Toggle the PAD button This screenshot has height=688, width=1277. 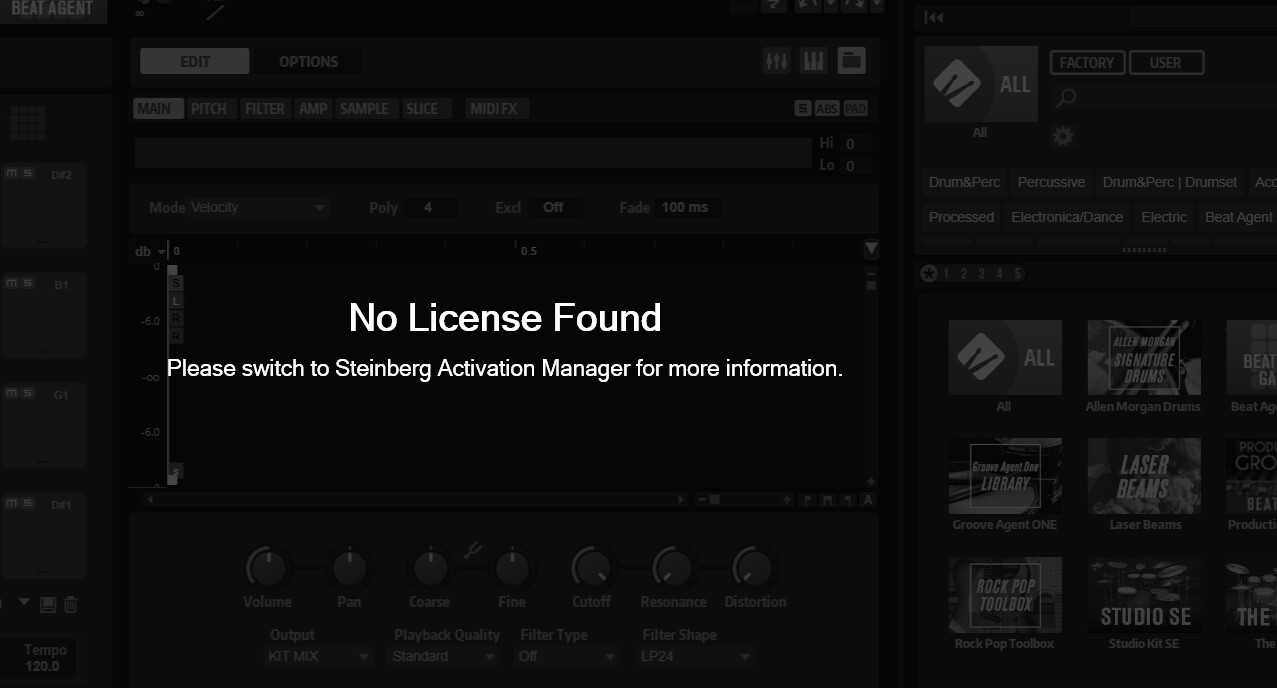[855, 109]
